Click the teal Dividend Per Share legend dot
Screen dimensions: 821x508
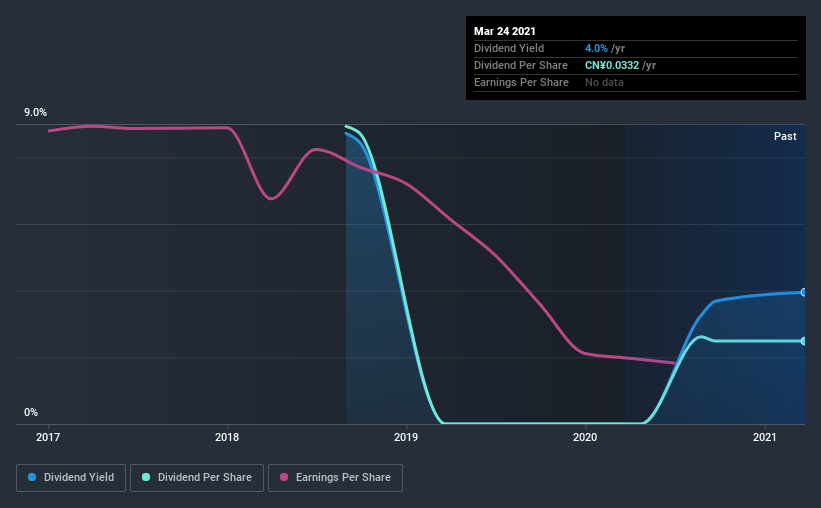point(146,477)
